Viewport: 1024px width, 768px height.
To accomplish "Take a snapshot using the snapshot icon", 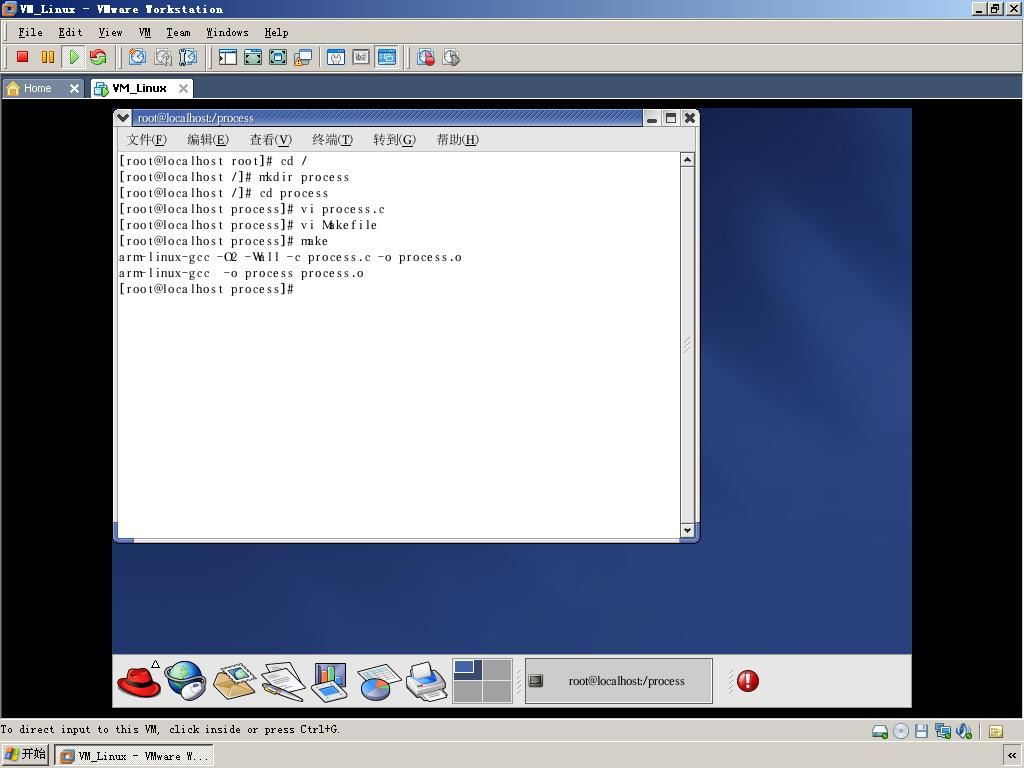I will 137,57.
